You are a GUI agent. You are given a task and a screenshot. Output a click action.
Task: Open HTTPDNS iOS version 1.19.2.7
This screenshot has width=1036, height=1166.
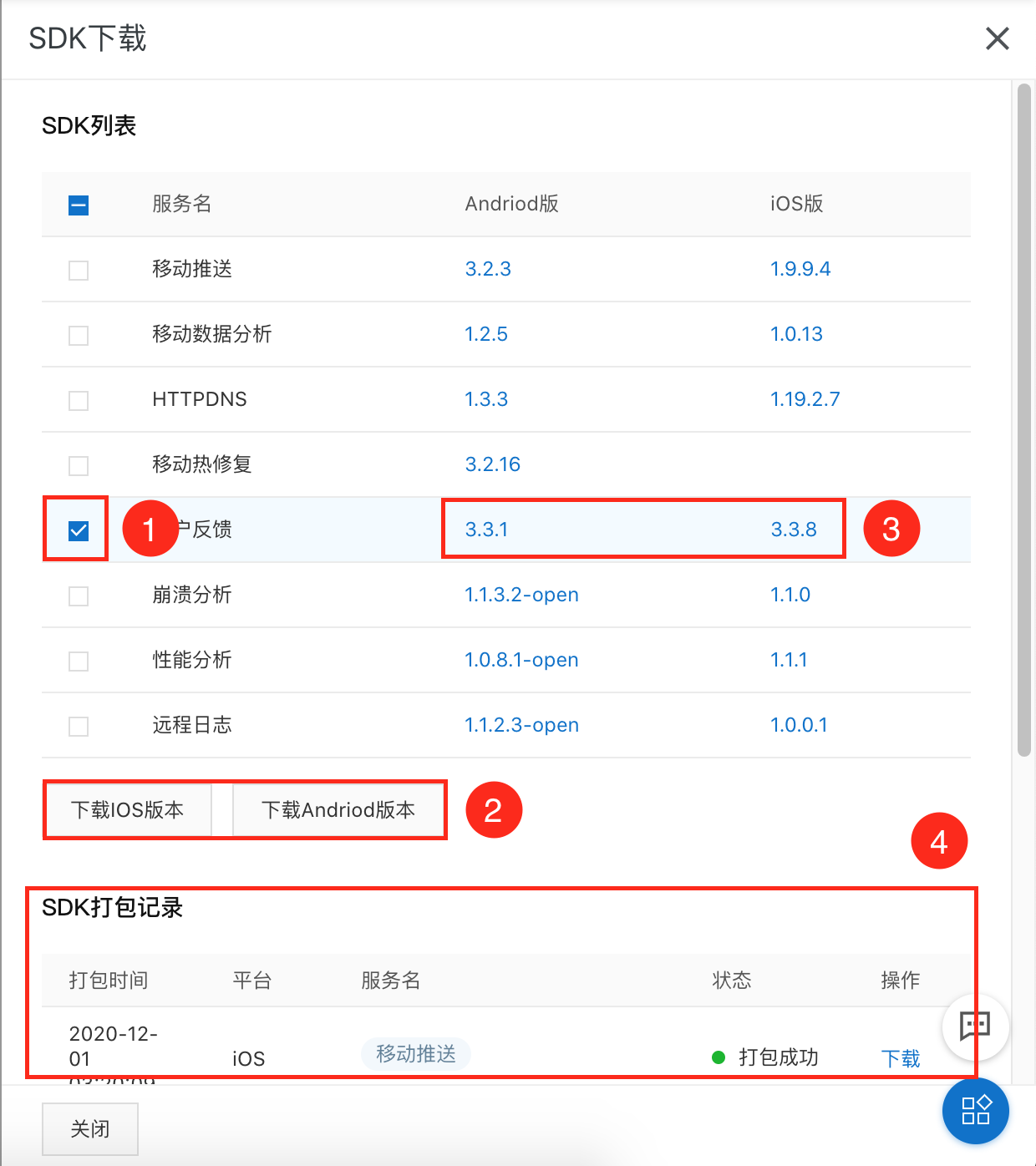pyautogui.click(x=805, y=399)
